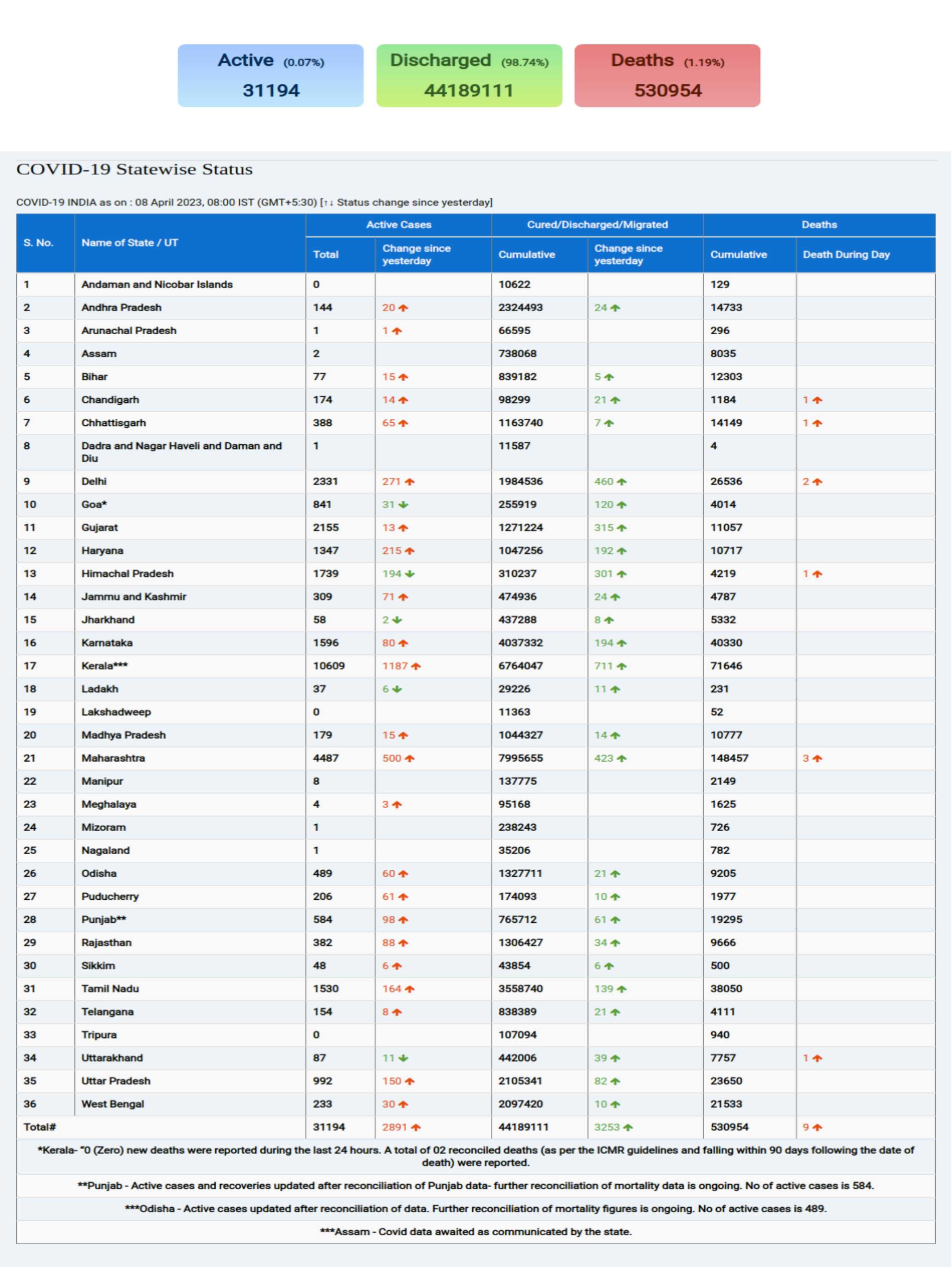The image size is (952, 1267).
Task: Click the Death During Day column header
Action: [x=846, y=254]
